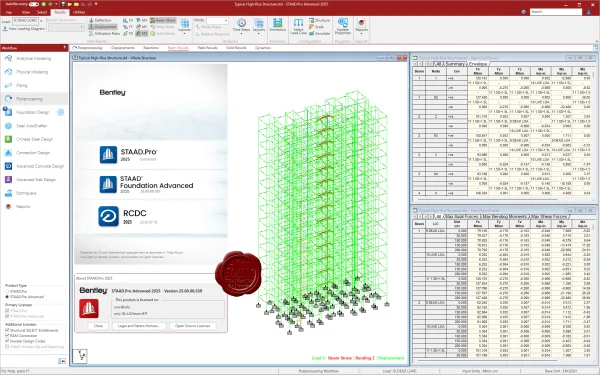Open the Reports ribbon icon
Image resolution: width=600 pixels, height=375 pixels.
[x=361, y=25]
